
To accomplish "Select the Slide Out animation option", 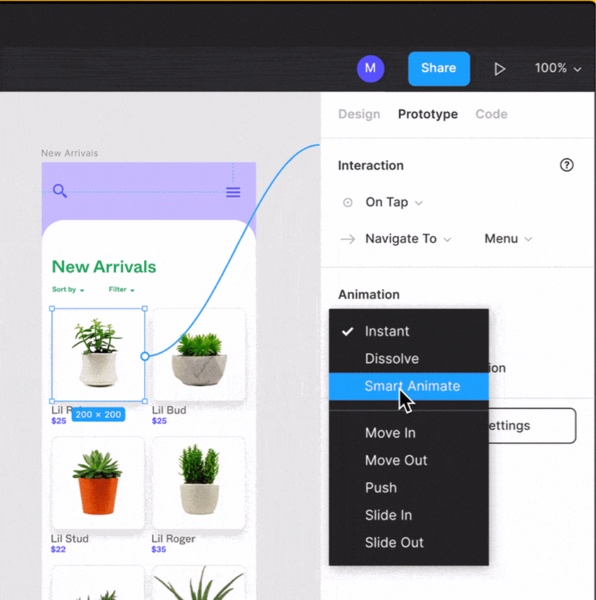I will click(409, 543).
